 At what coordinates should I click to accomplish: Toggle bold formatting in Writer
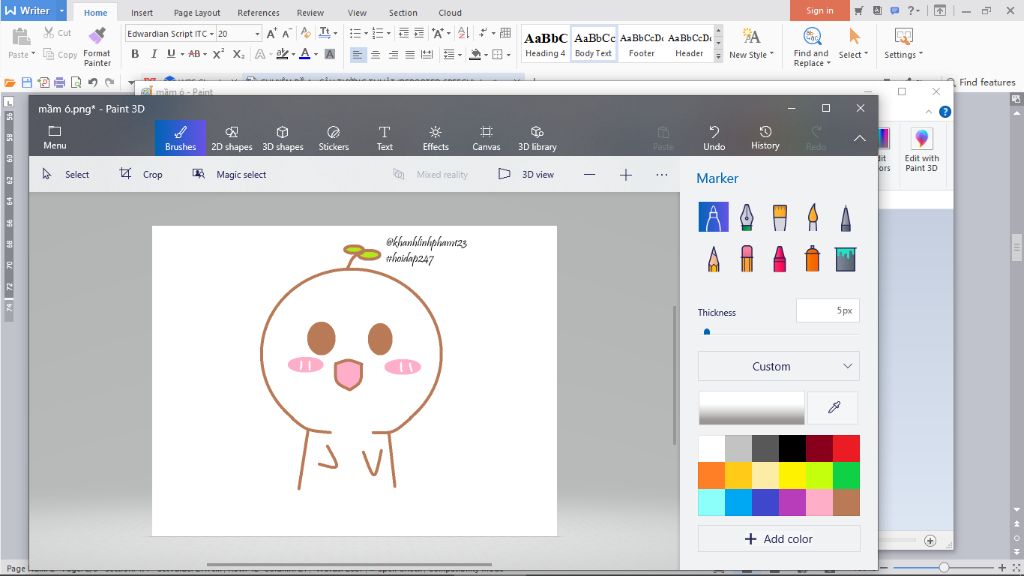click(135, 54)
